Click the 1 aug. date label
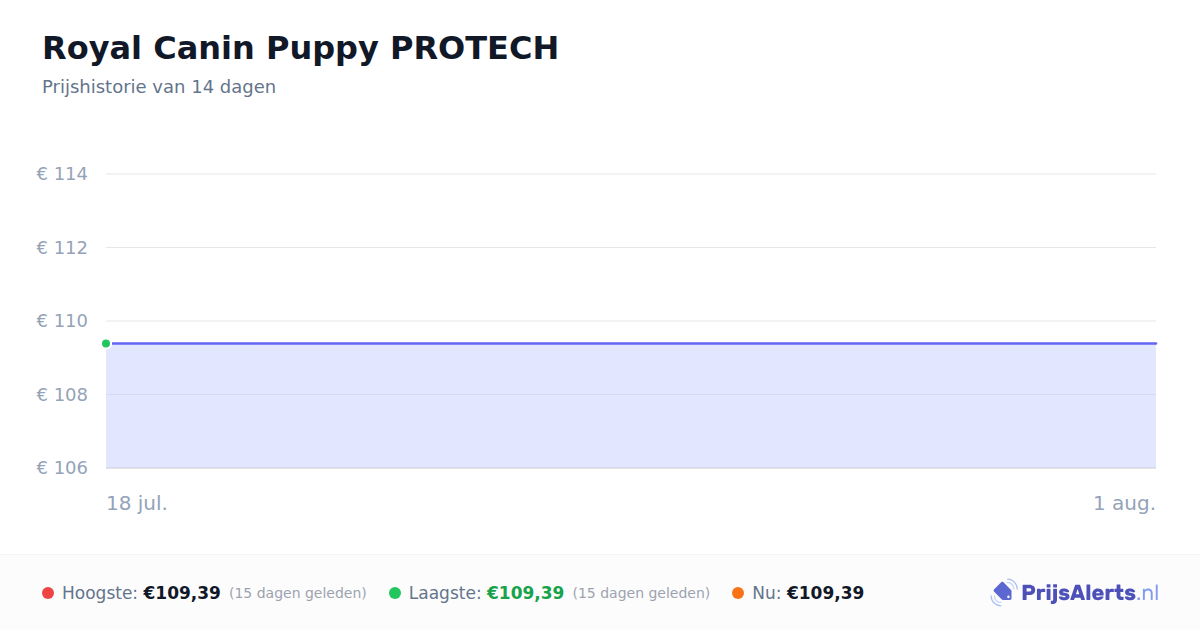The width and height of the screenshot is (1200, 630). (x=1124, y=503)
